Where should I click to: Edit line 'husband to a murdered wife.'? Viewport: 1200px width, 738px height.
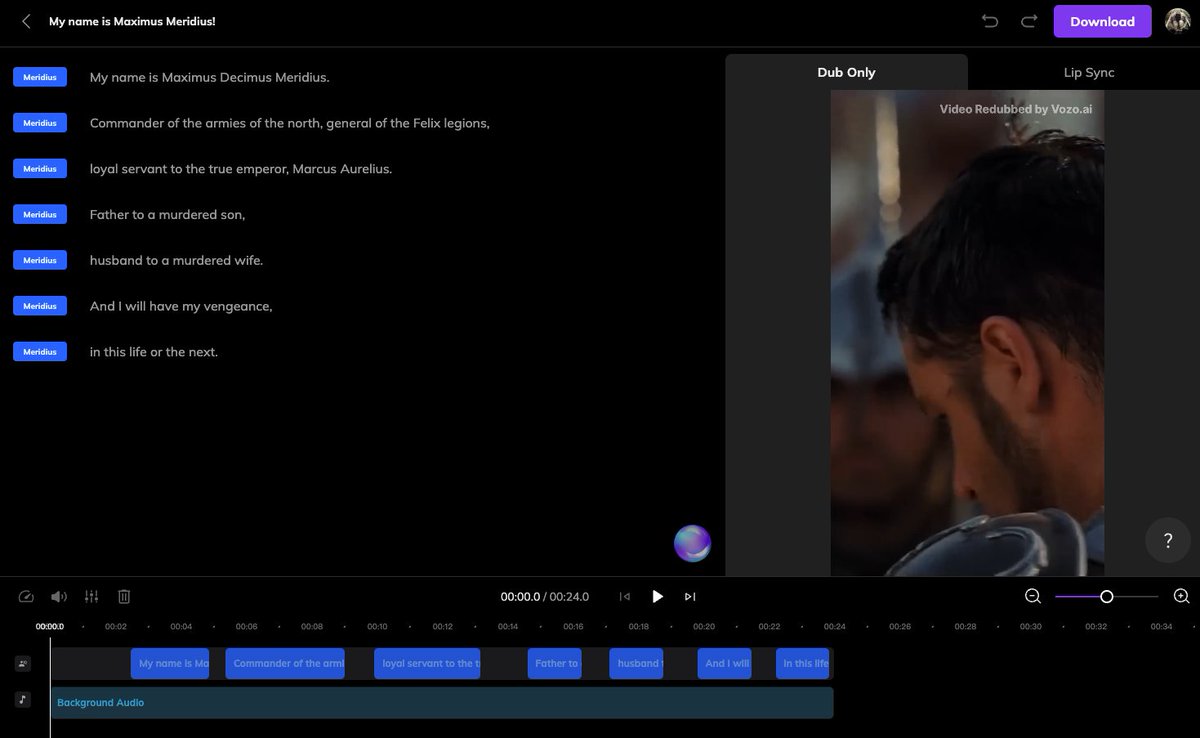click(x=176, y=260)
